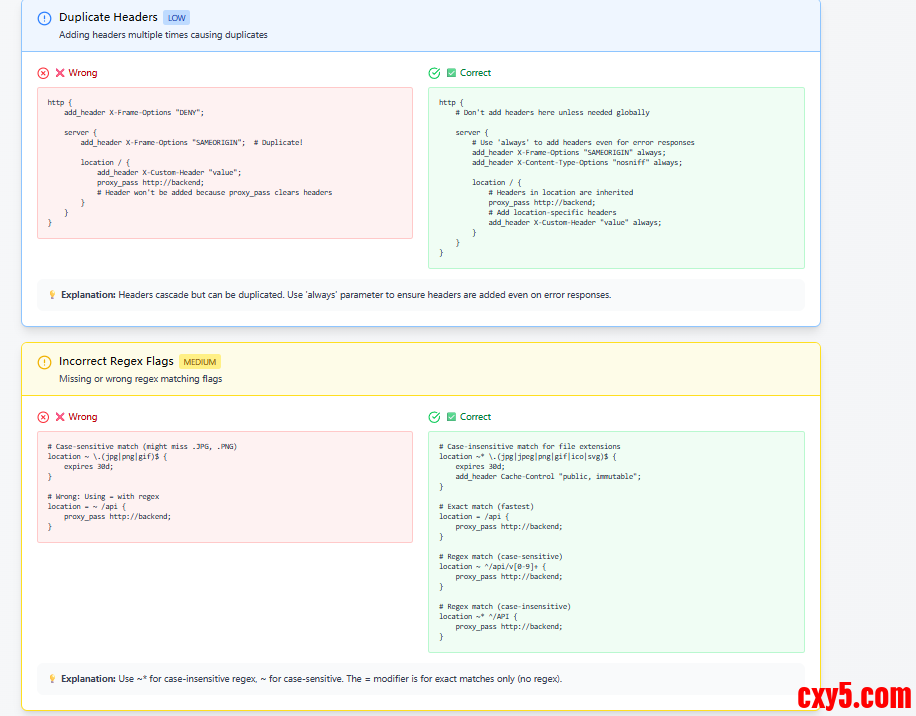This screenshot has height=716, width=916.
Task: Click the green code block with Cache-Control header
Action: coord(616,542)
